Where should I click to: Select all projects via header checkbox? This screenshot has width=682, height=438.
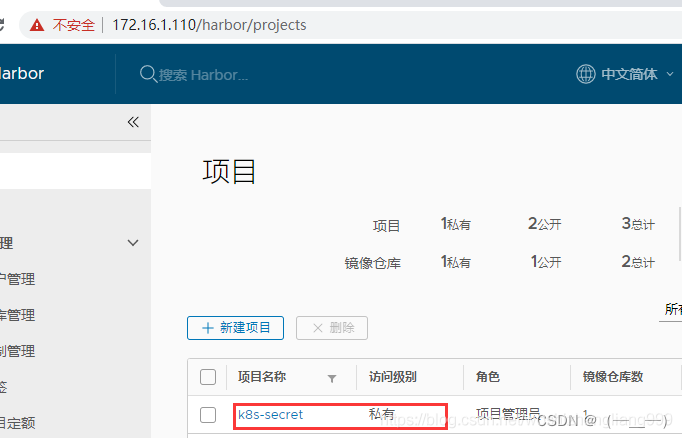[208, 377]
